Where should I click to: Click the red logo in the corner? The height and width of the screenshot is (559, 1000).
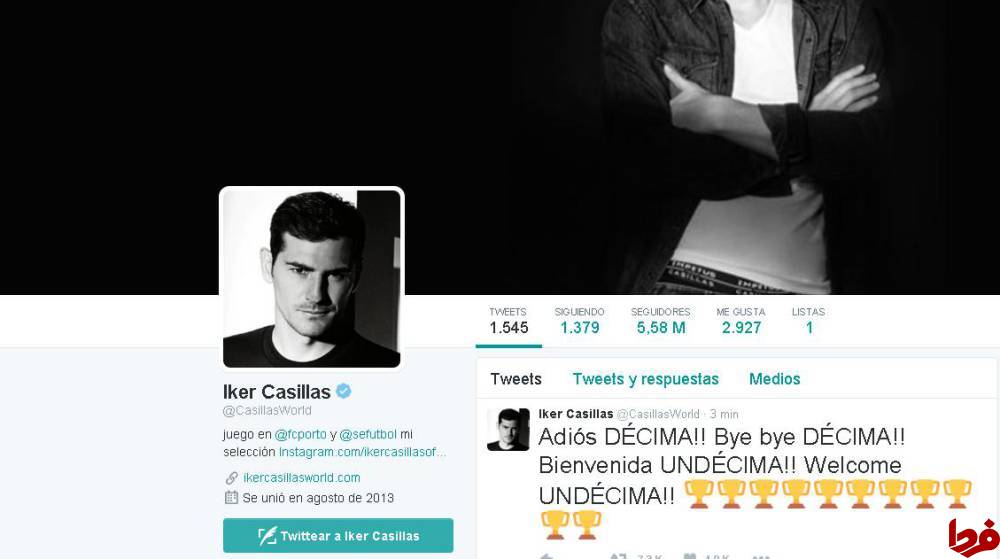(973, 537)
